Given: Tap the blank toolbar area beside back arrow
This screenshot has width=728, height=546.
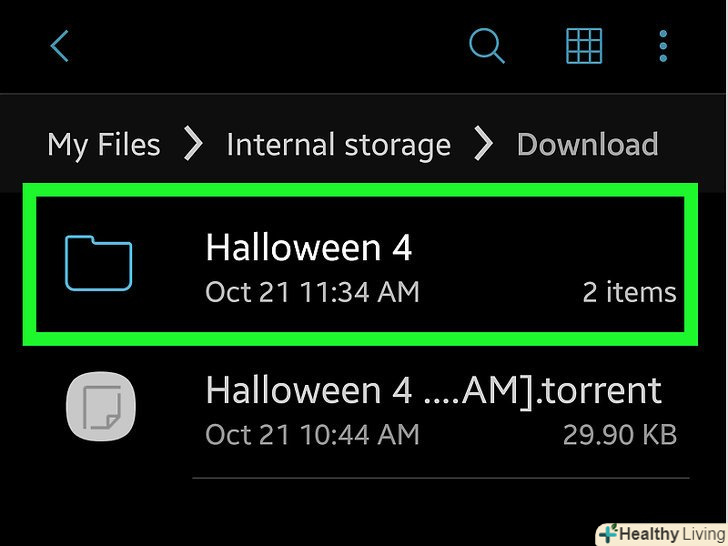Looking at the screenshot, I should [x=269, y=46].
